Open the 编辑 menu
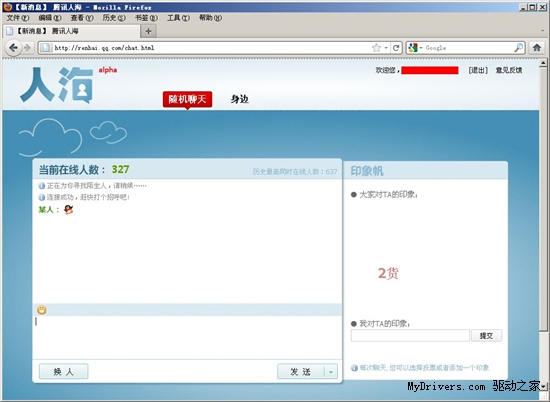550x402 pixels. click(50, 18)
